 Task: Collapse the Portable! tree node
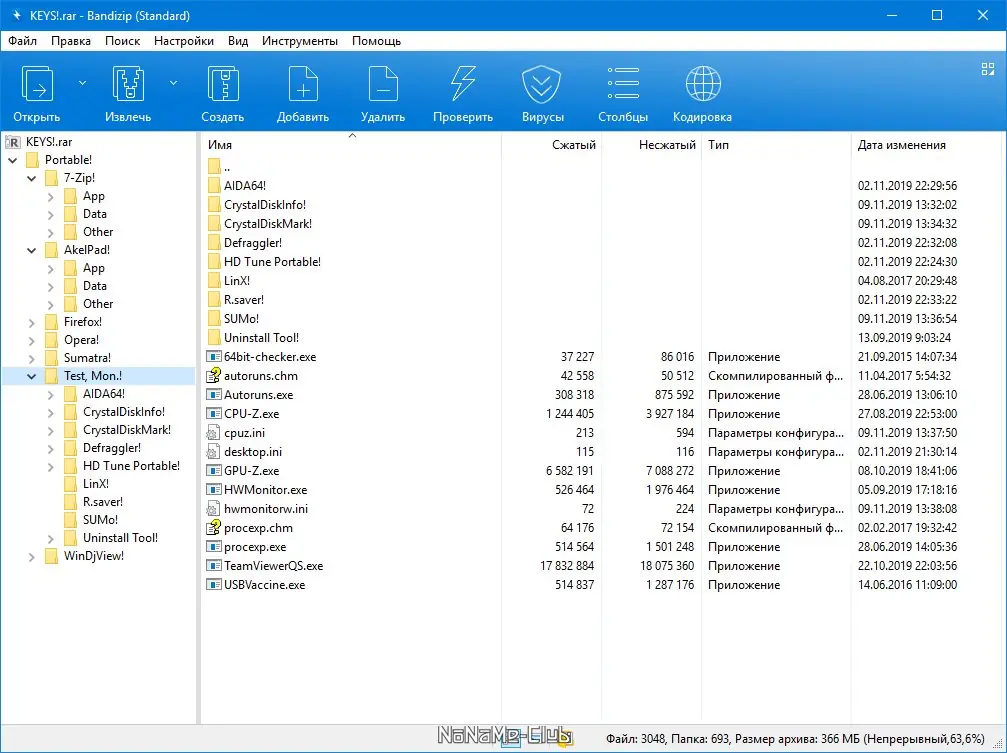coord(13,160)
